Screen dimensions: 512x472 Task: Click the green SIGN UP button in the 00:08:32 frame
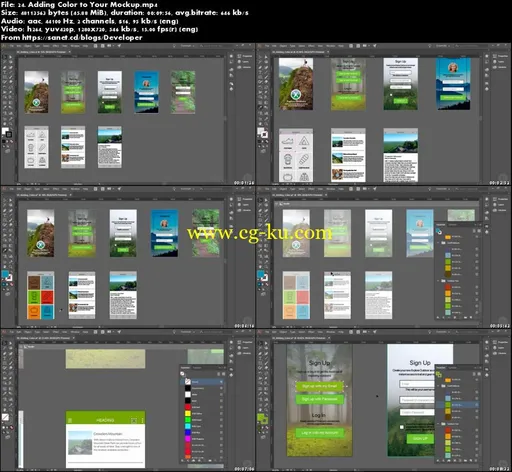coord(420,439)
